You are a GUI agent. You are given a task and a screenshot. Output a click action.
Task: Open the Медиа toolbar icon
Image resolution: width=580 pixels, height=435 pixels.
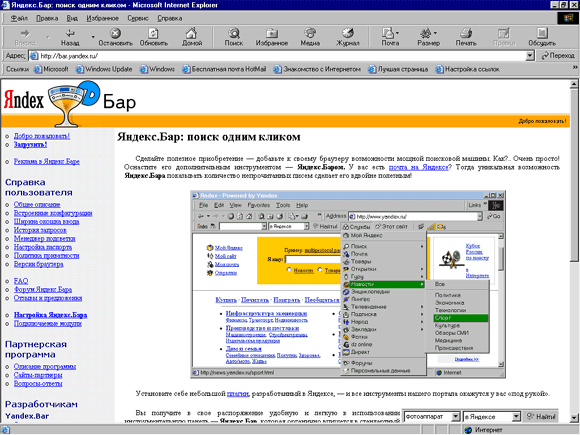tap(310, 33)
